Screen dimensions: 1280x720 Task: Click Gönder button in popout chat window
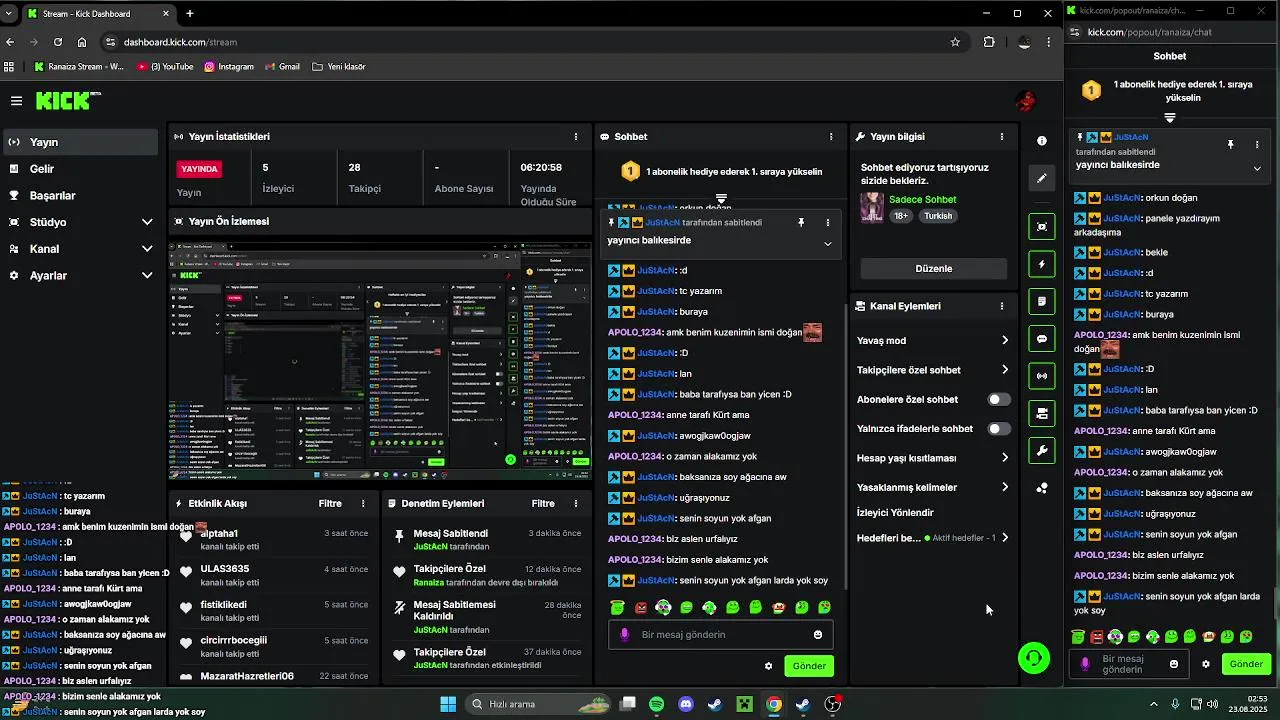(1246, 664)
